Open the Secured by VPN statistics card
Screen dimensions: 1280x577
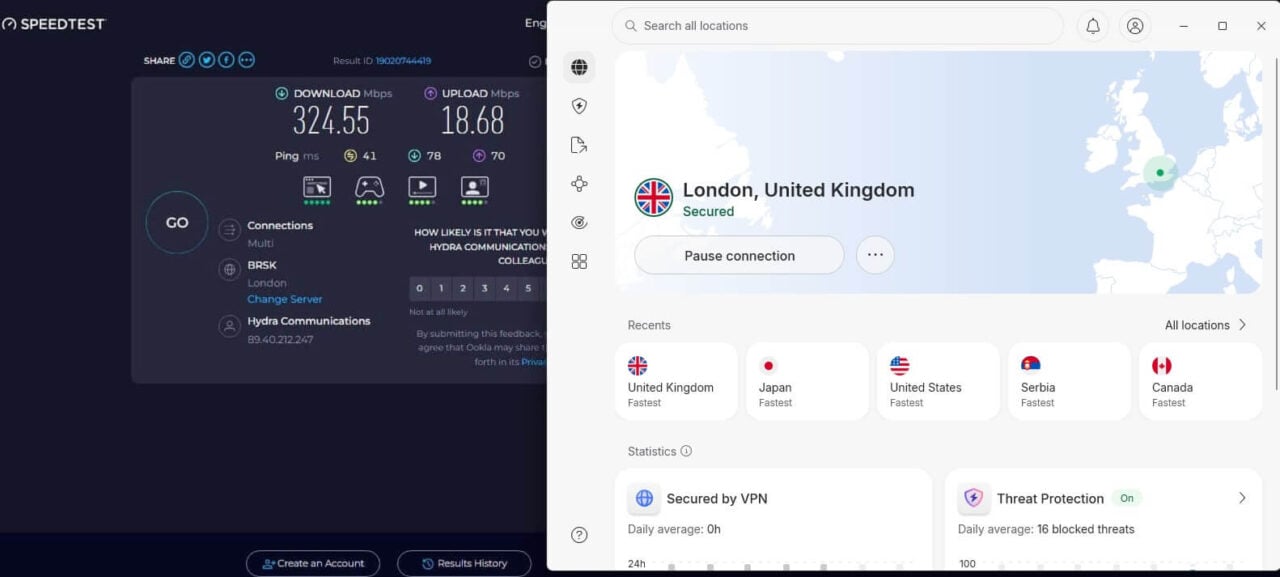(x=773, y=520)
